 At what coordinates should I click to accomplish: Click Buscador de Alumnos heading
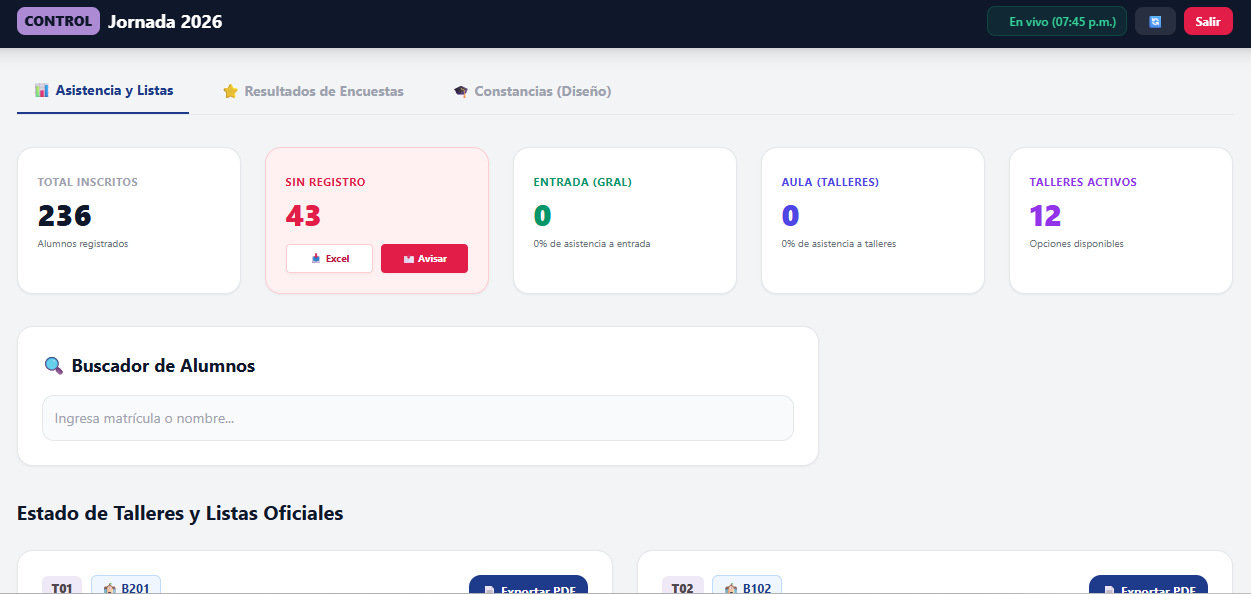pos(163,366)
